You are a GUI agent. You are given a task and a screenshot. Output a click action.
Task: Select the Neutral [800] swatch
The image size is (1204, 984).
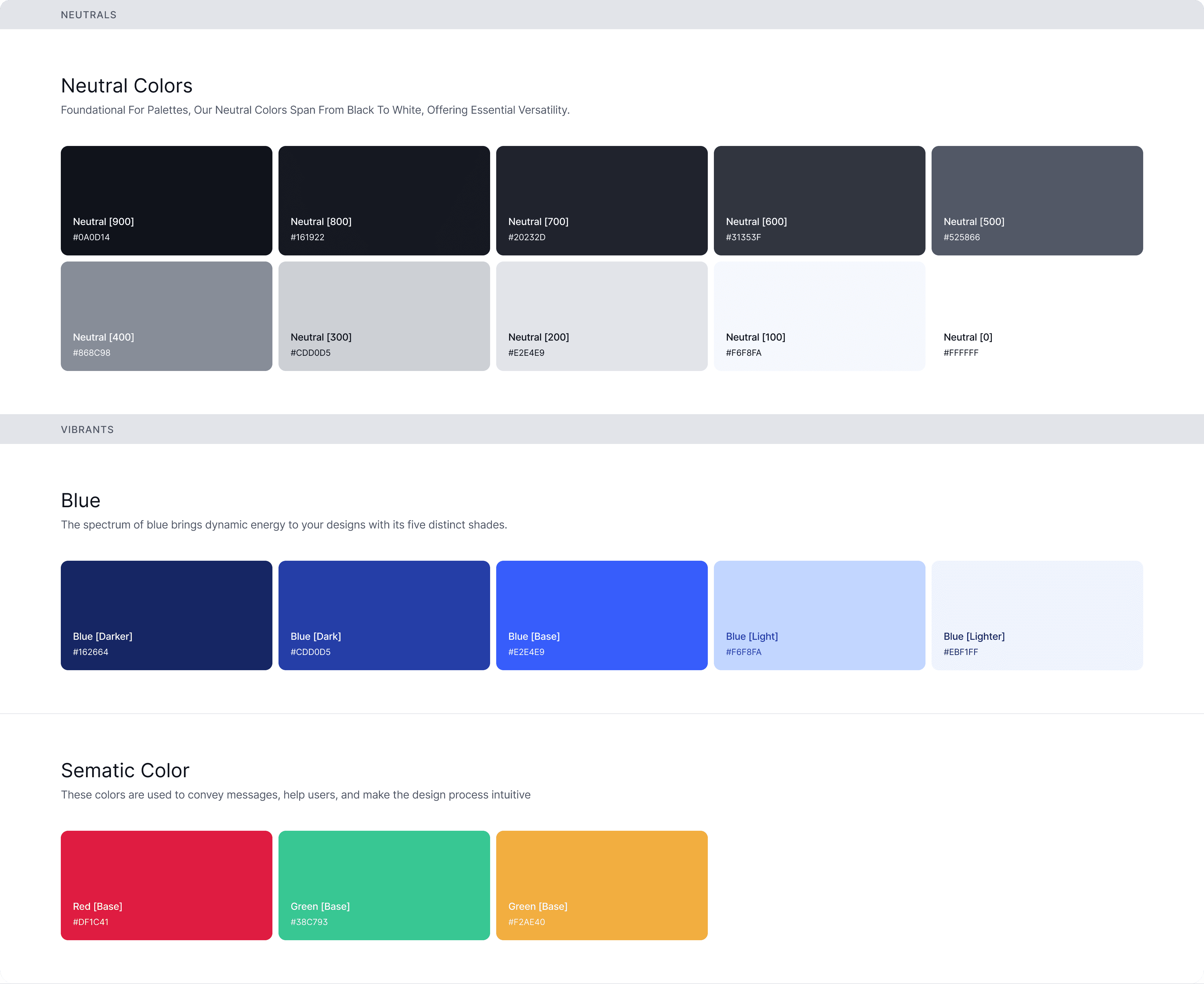tap(384, 200)
